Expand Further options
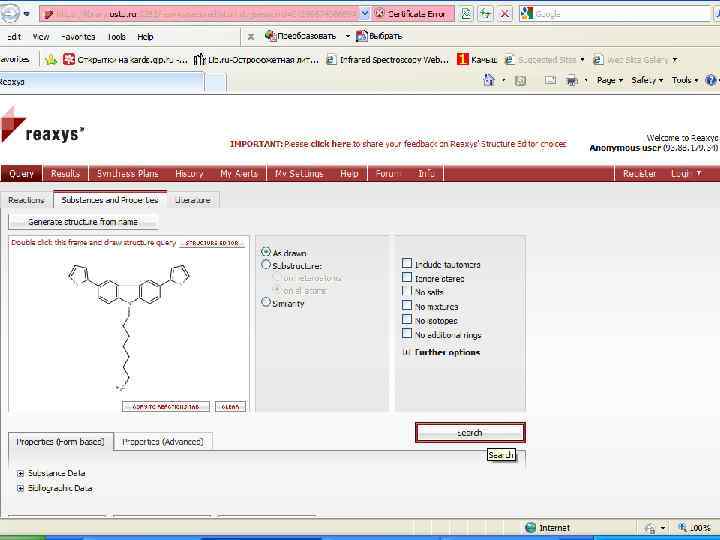Viewport: 720px width, 540px height. pos(406,352)
